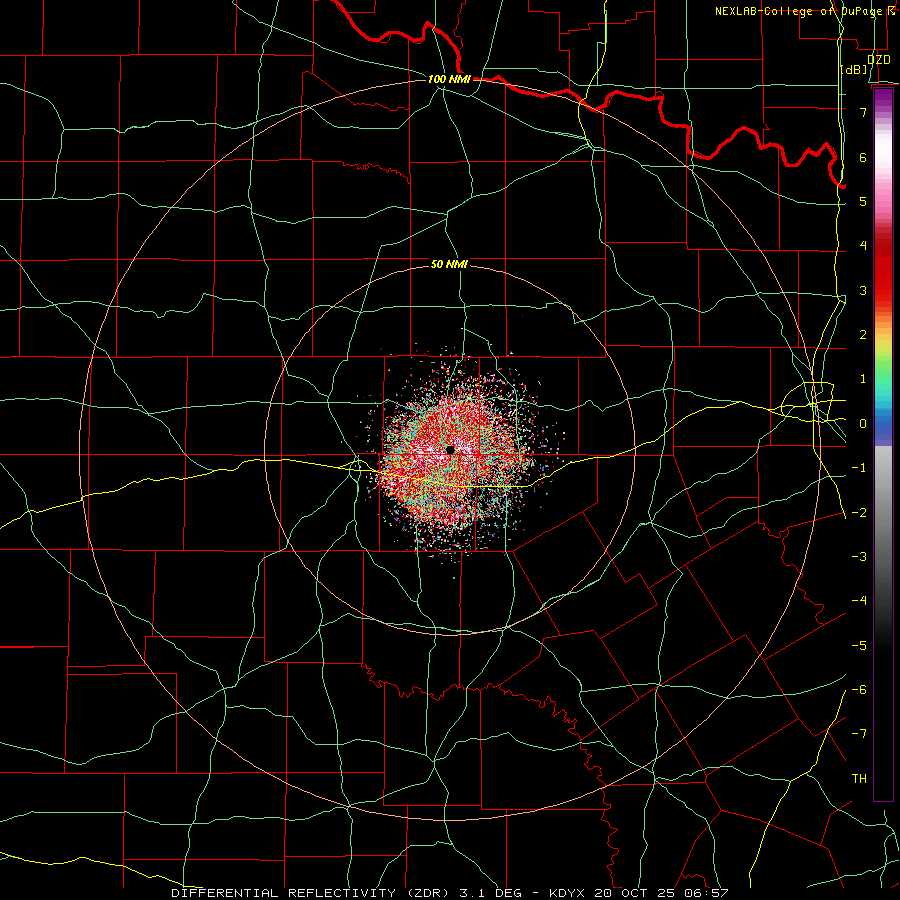Click the 1 value on color scale
This screenshot has width=900, height=900.
[863, 378]
